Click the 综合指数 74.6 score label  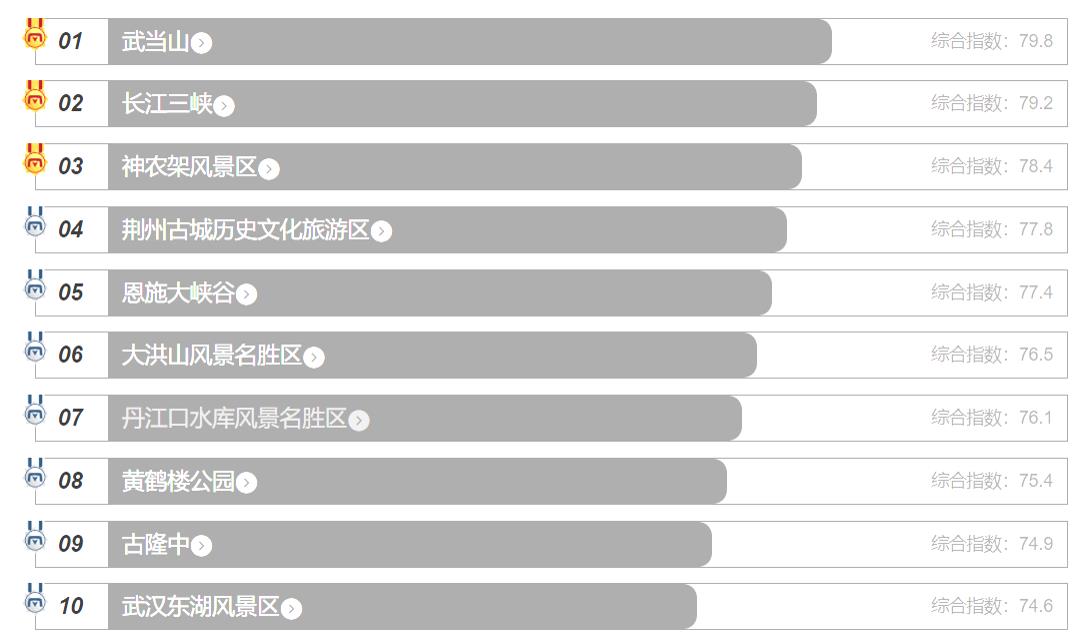coord(991,606)
